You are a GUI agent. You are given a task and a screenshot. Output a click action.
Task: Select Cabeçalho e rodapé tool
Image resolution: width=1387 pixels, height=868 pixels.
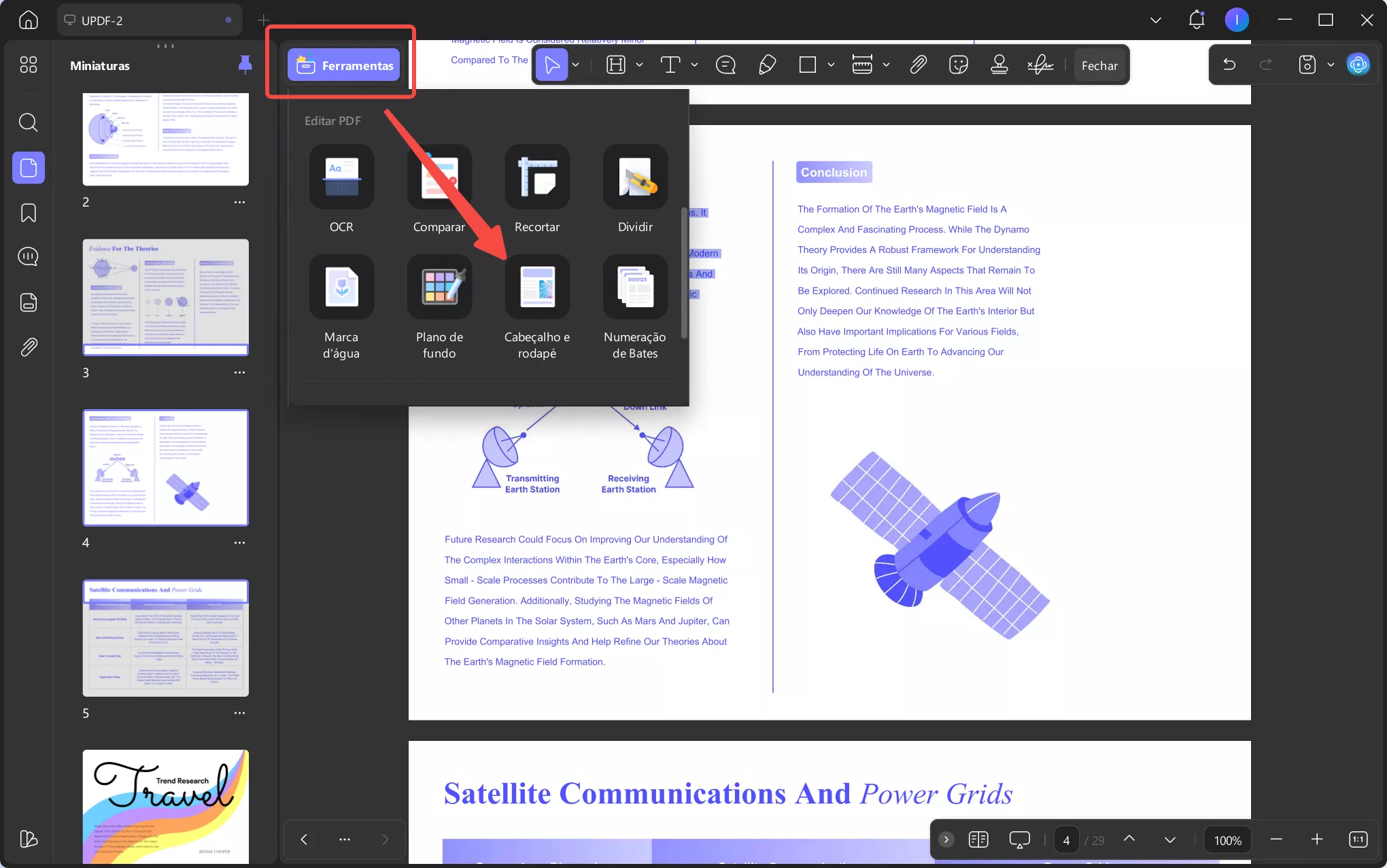[537, 287]
